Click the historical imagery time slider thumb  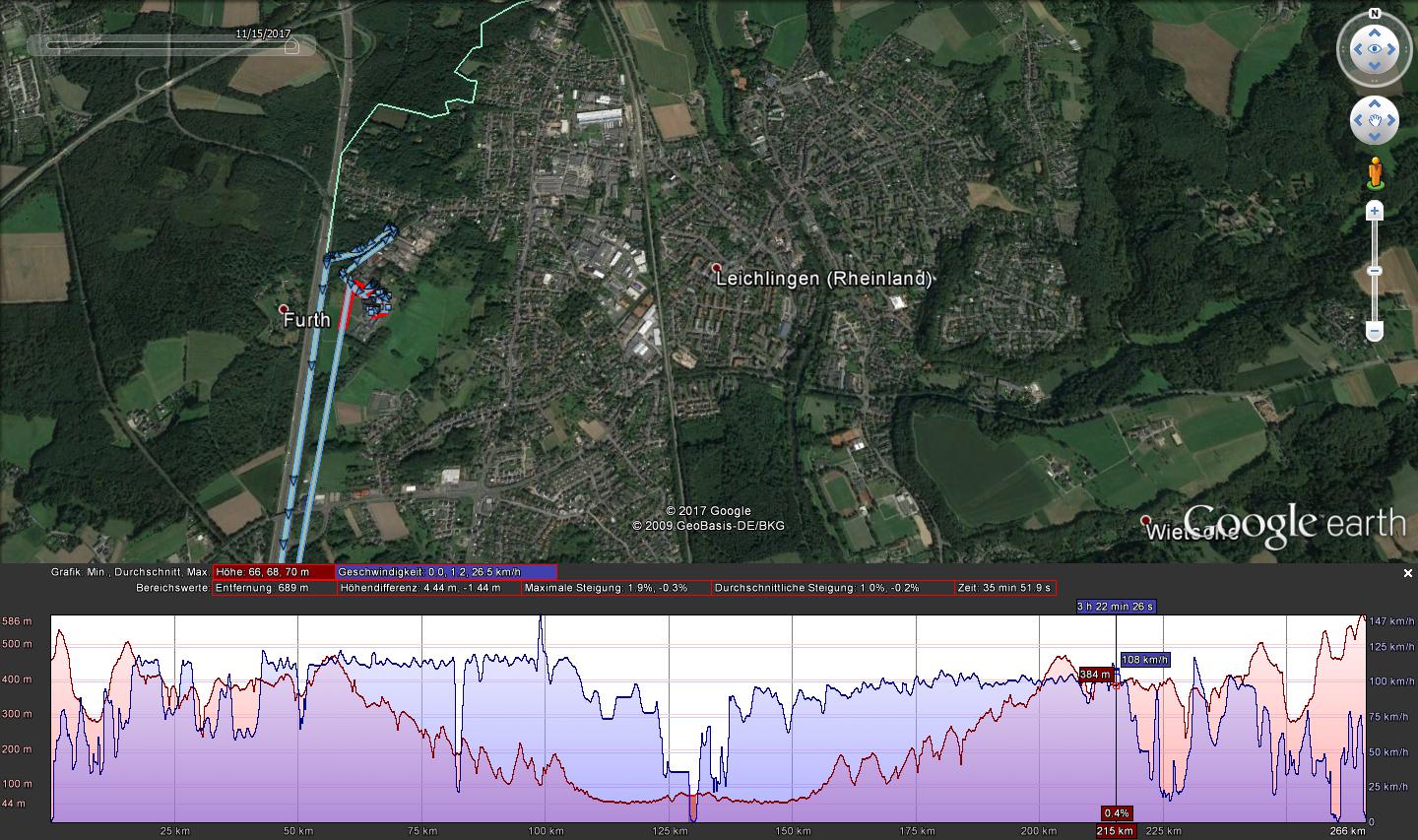click(290, 46)
